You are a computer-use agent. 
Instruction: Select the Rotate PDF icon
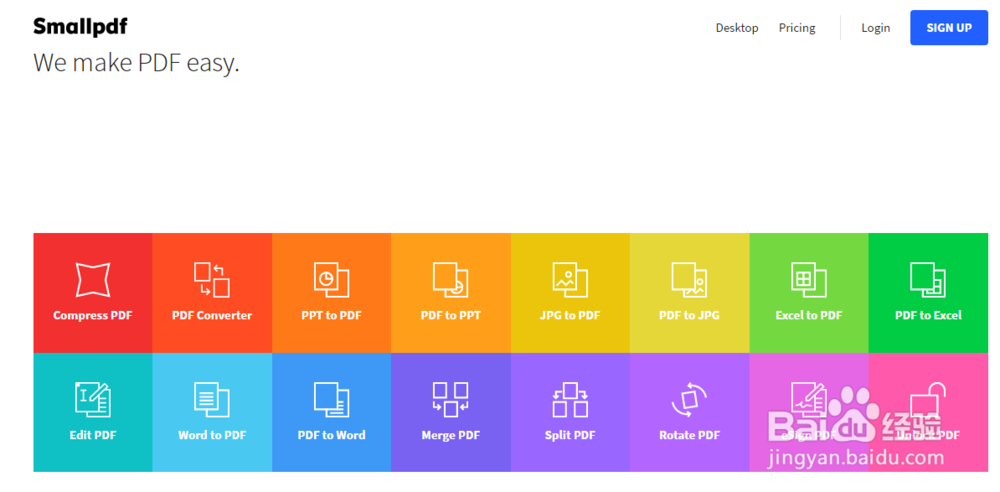click(x=689, y=399)
